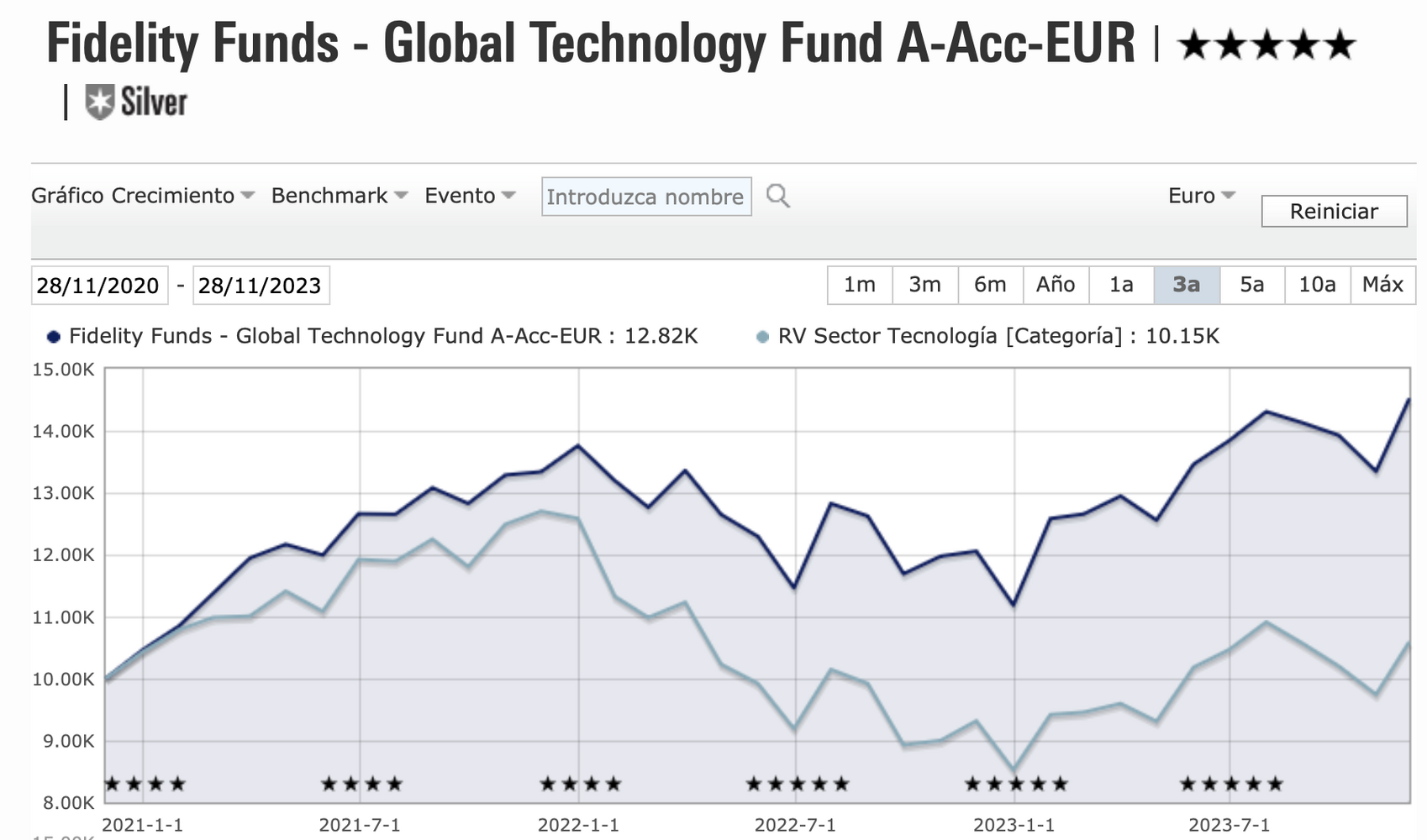
Task: Click the start date field 28/11/2020
Action: (98, 286)
